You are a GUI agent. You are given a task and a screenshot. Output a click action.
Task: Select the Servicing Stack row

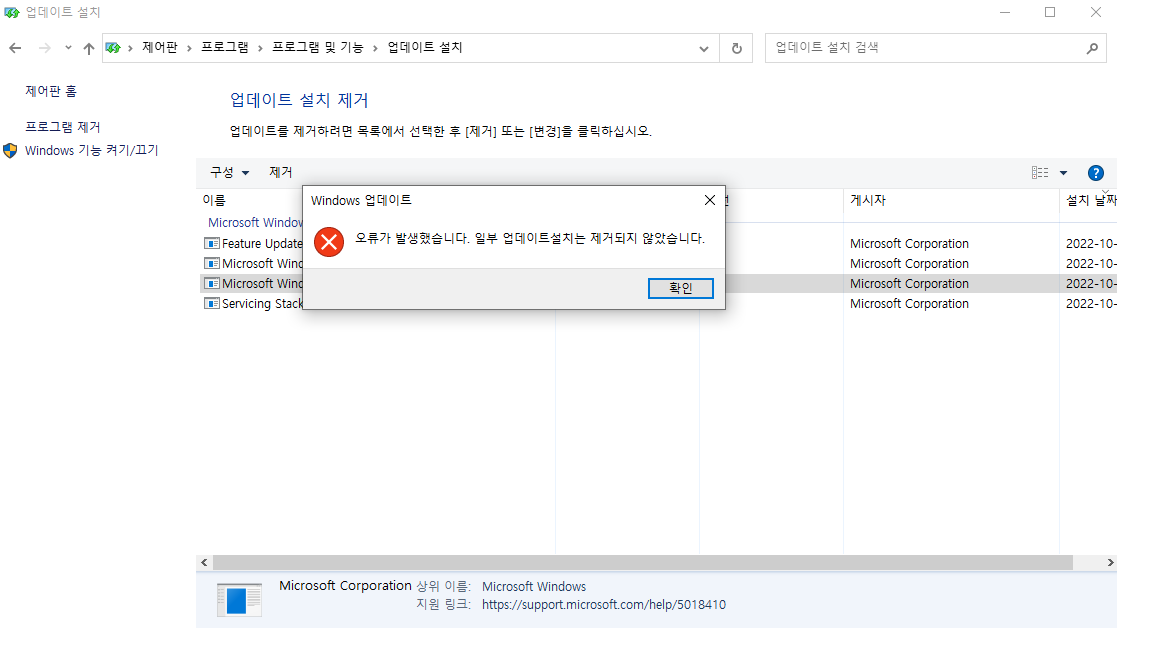coord(660,303)
